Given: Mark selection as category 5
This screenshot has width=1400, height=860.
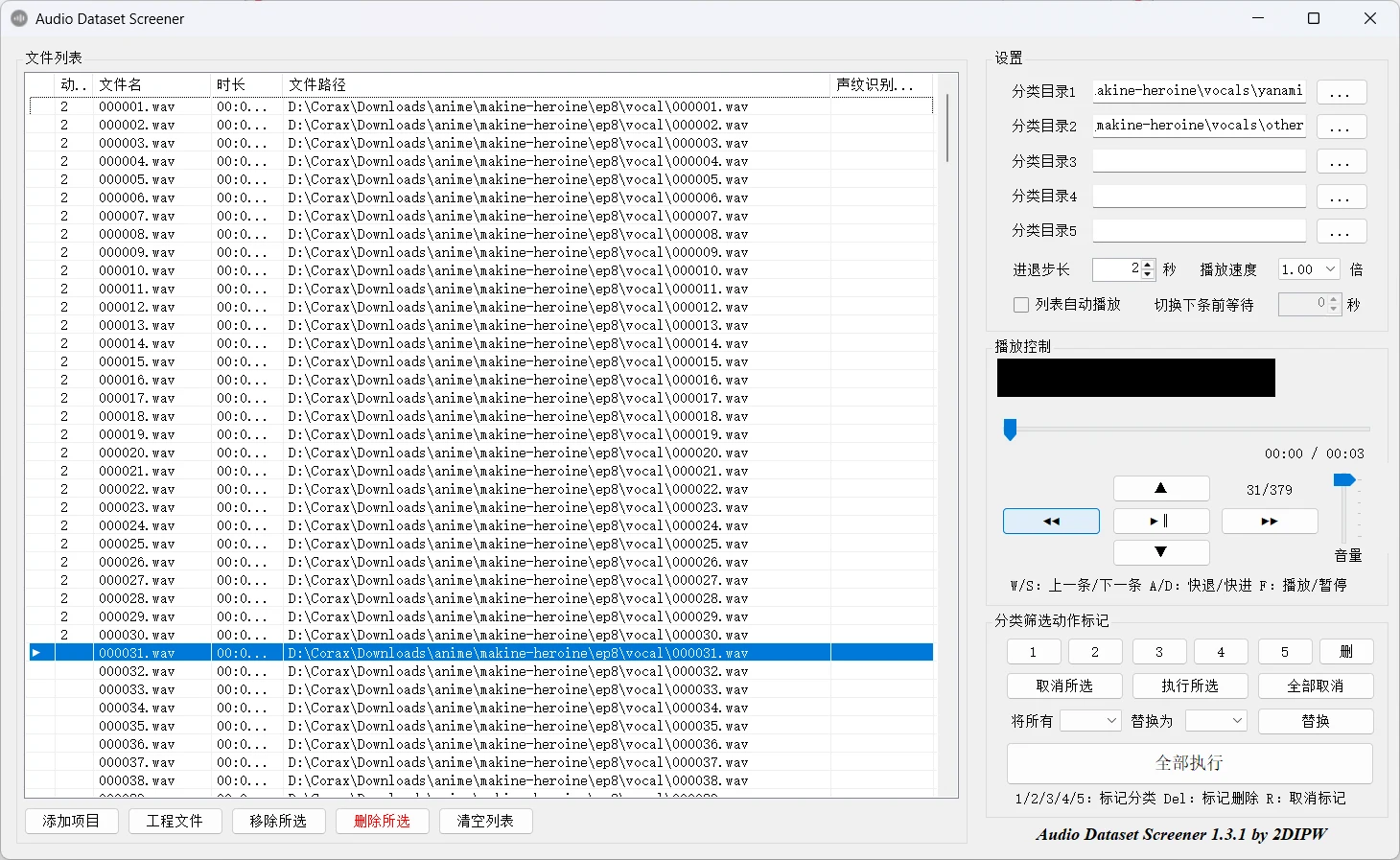Looking at the screenshot, I should [1284, 652].
